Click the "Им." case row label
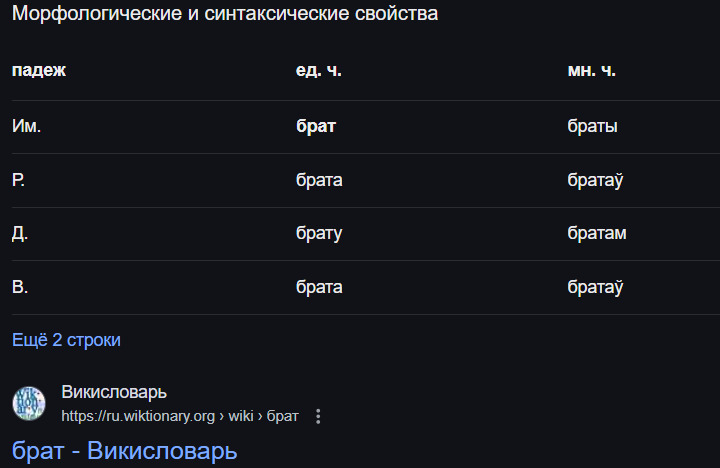 coord(27,127)
